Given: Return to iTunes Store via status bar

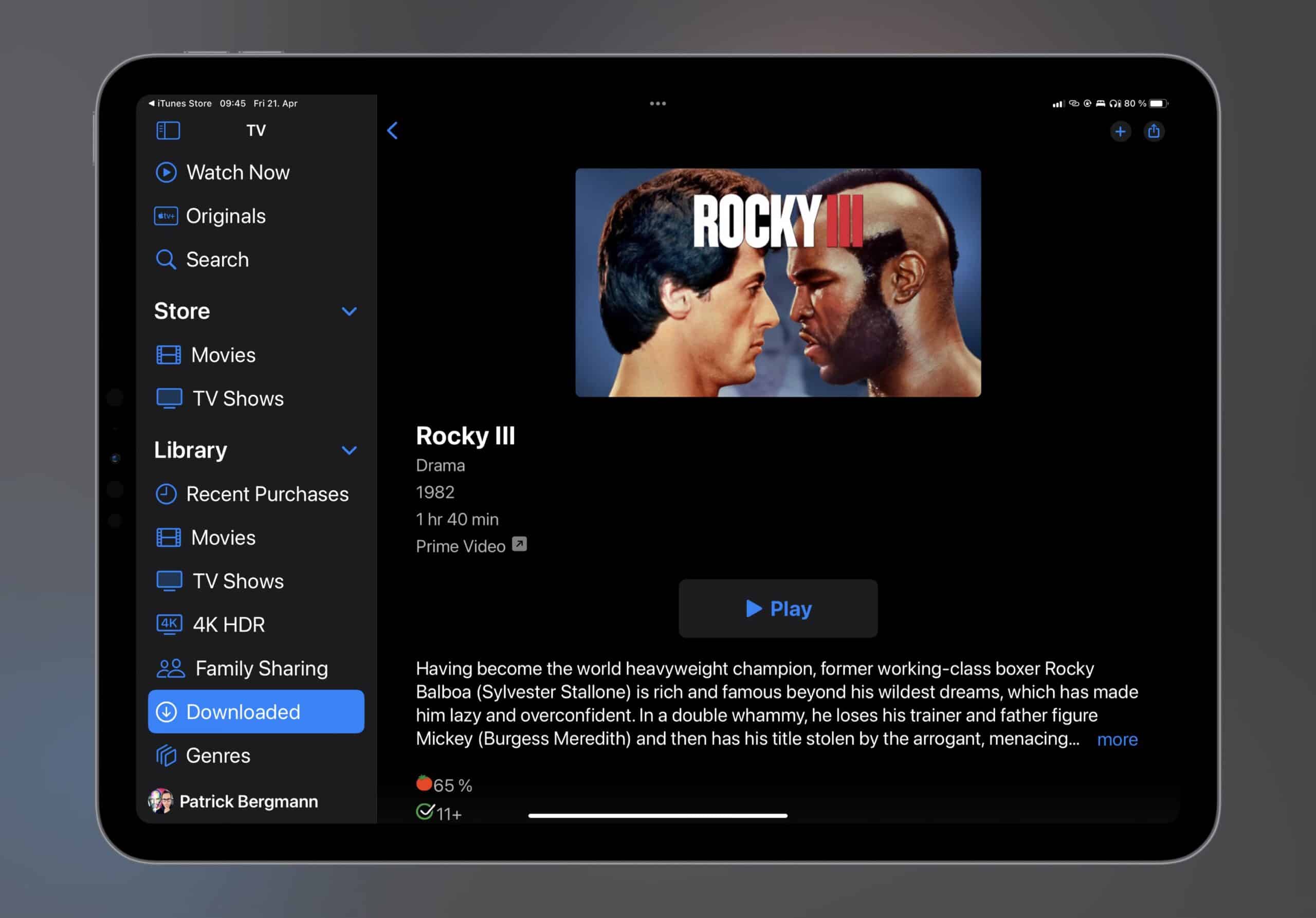Looking at the screenshot, I should pos(180,104).
